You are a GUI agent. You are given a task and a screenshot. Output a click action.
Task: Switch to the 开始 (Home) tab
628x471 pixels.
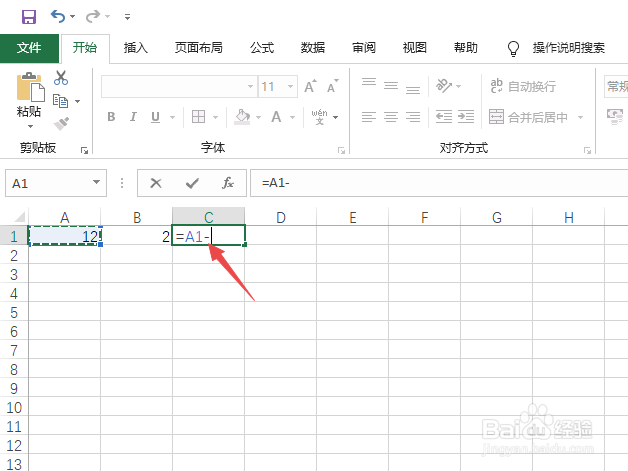[x=85, y=48]
